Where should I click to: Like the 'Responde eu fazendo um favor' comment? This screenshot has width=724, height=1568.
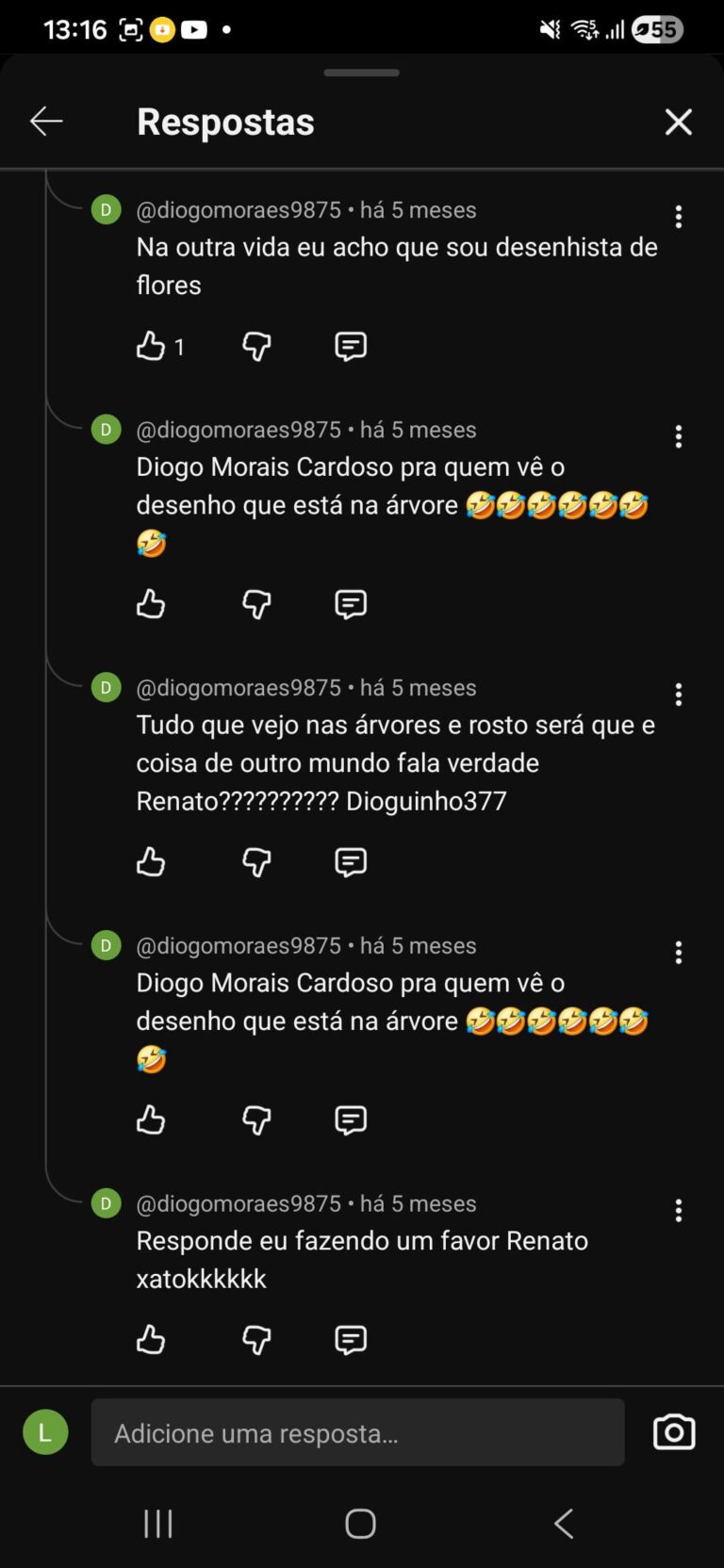coord(151,1340)
